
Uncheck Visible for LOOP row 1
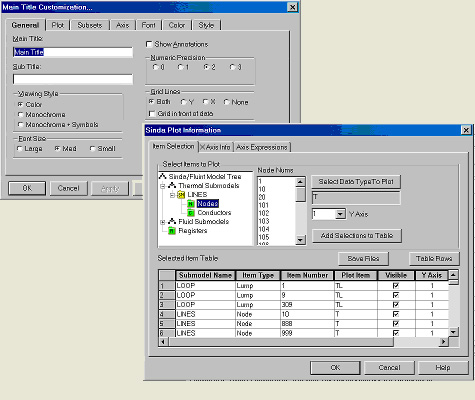tap(396, 286)
